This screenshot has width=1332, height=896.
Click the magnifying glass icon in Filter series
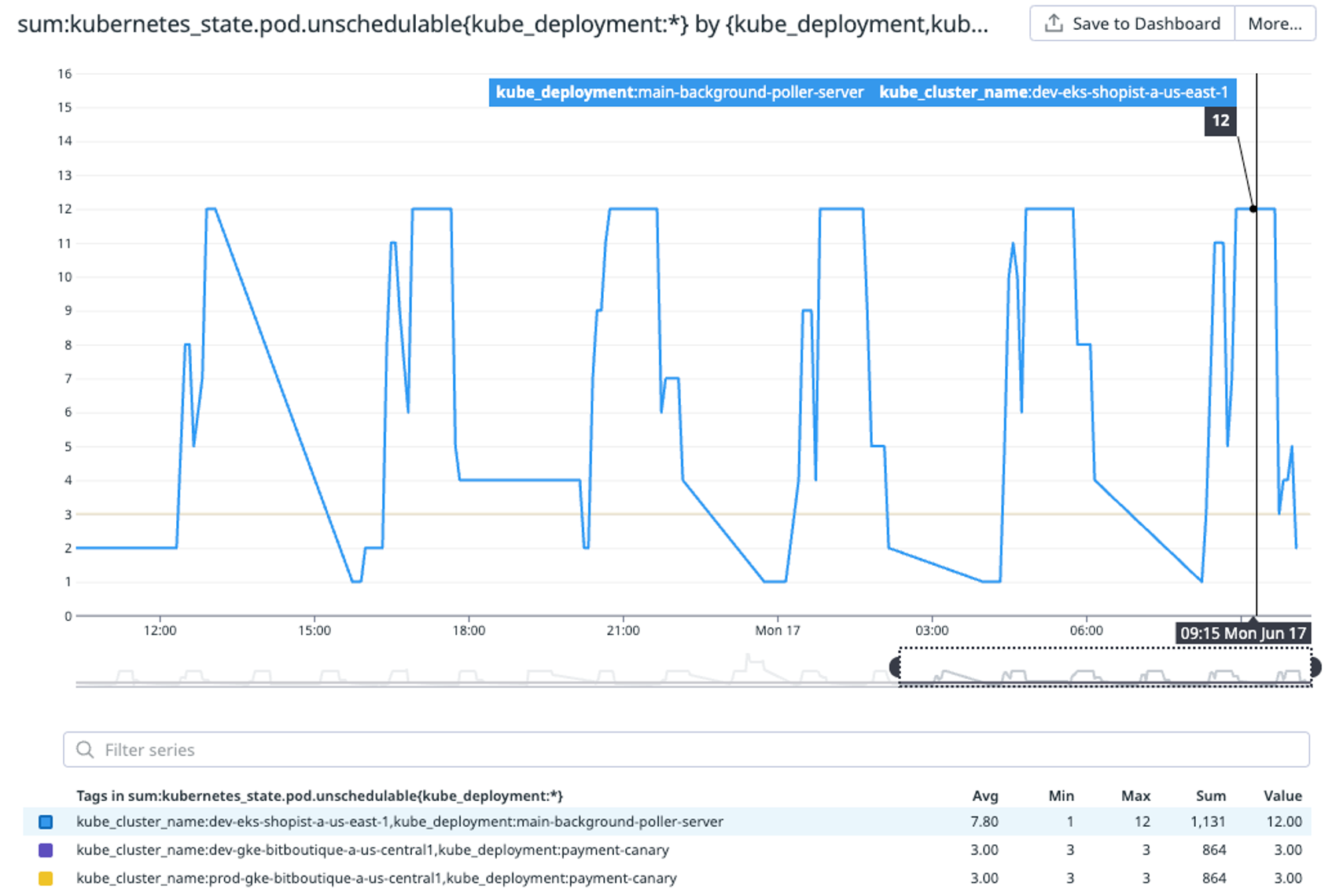pyautogui.click(x=86, y=749)
